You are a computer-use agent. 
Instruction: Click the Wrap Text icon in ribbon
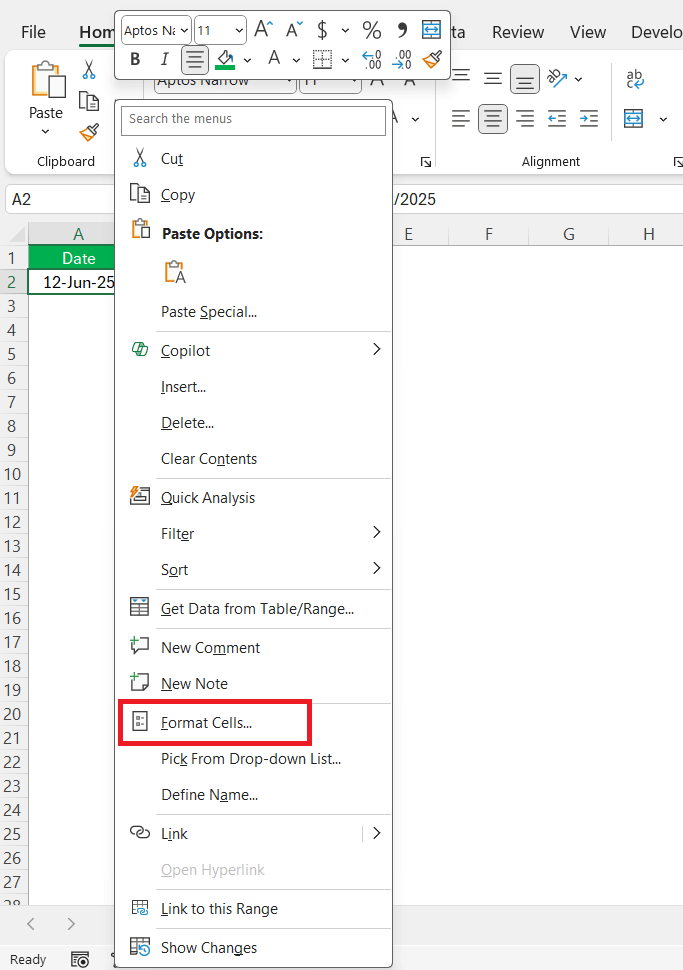pos(635,79)
